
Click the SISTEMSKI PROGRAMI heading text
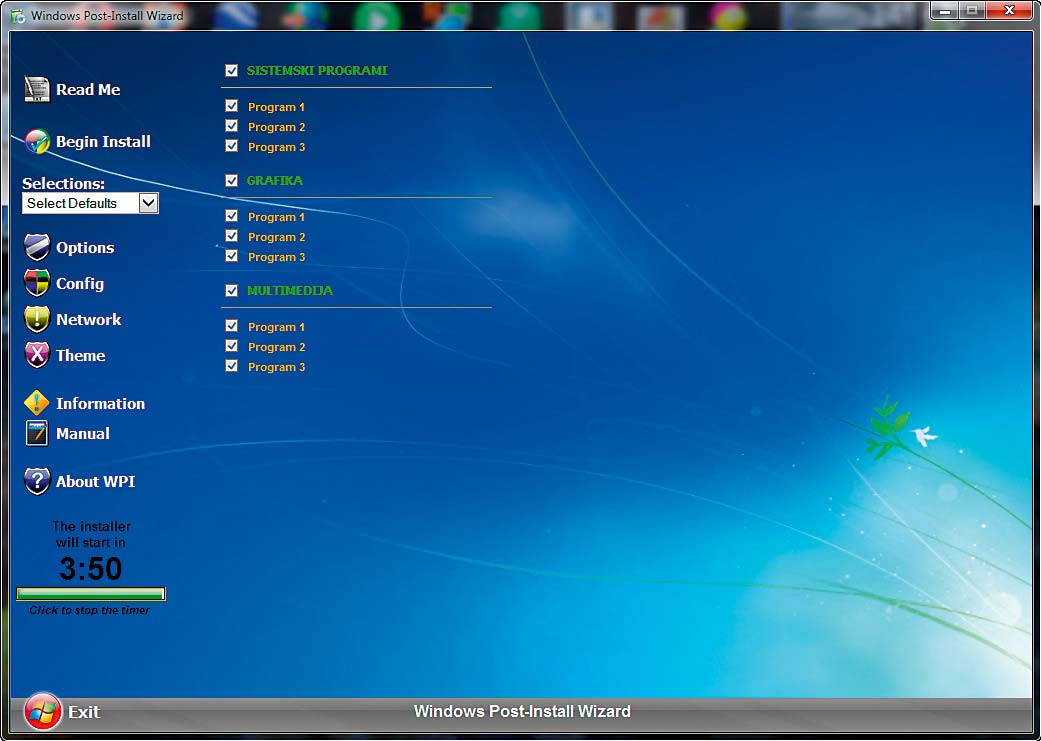317,70
